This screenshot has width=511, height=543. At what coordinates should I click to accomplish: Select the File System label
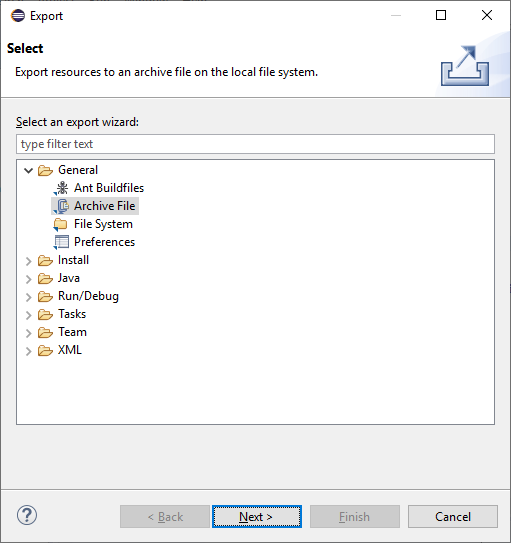click(x=103, y=224)
